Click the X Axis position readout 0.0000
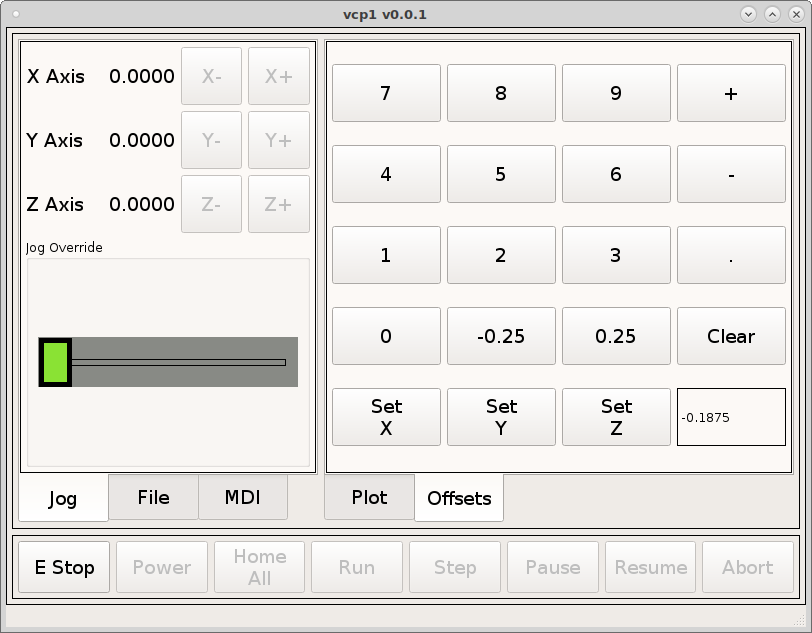812x633 pixels. tap(142, 76)
